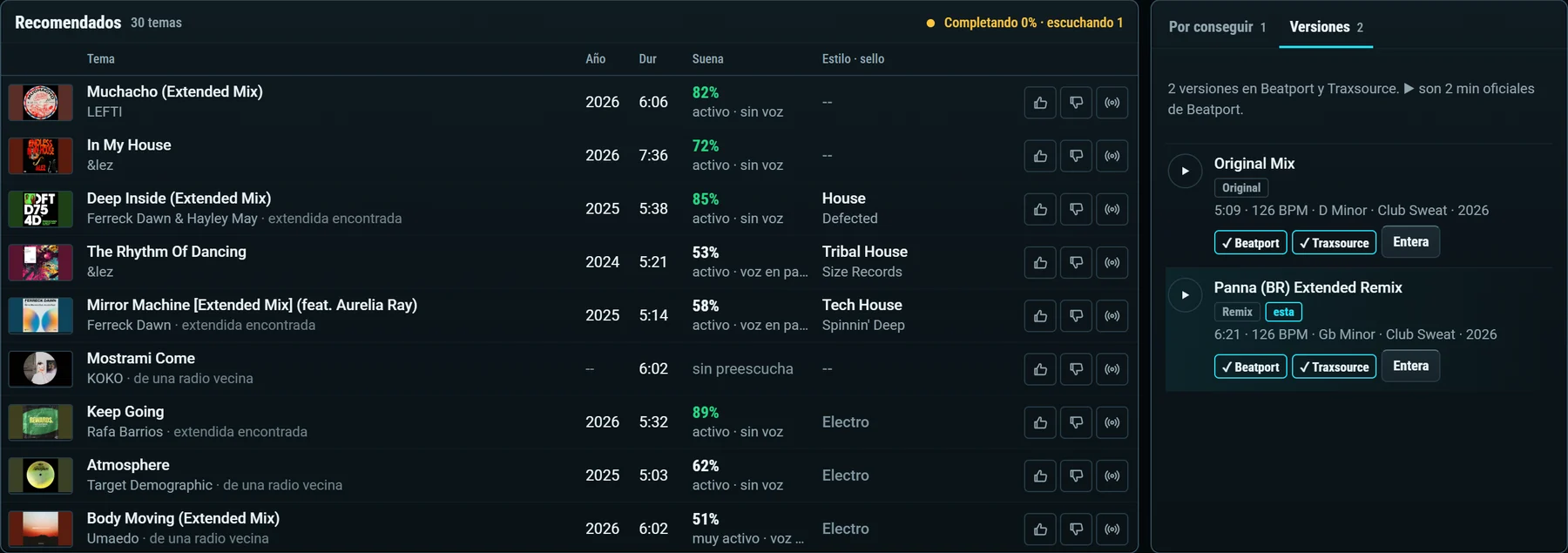
Task: Play the Original Mix preview
Action: coord(1185,171)
